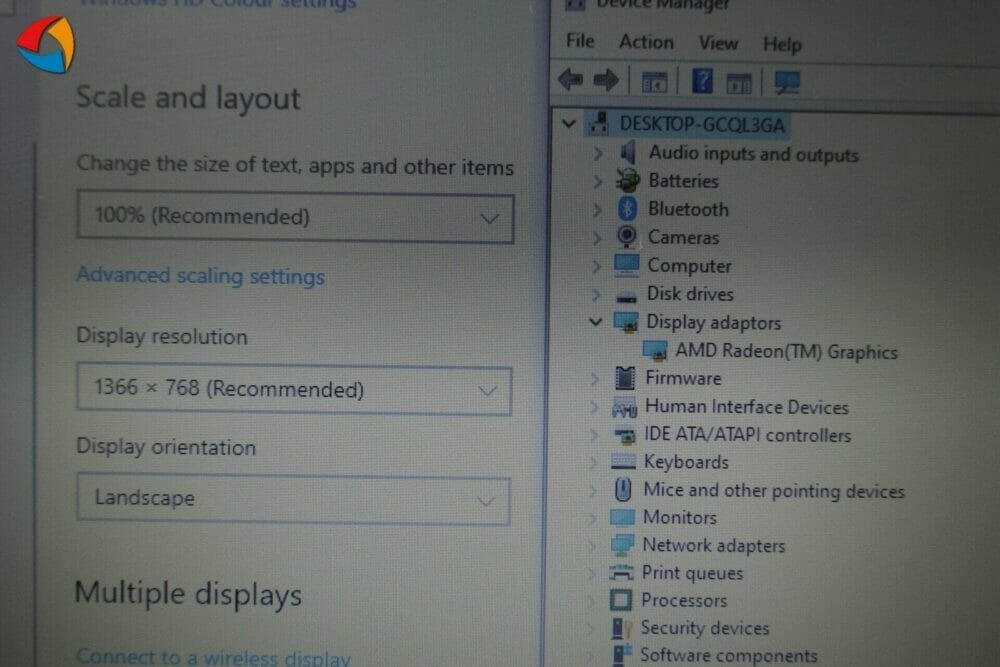Click the Network adapters icon
The width and height of the screenshot is (1000, 667).
pyautogui.click(x=622, y=544)
